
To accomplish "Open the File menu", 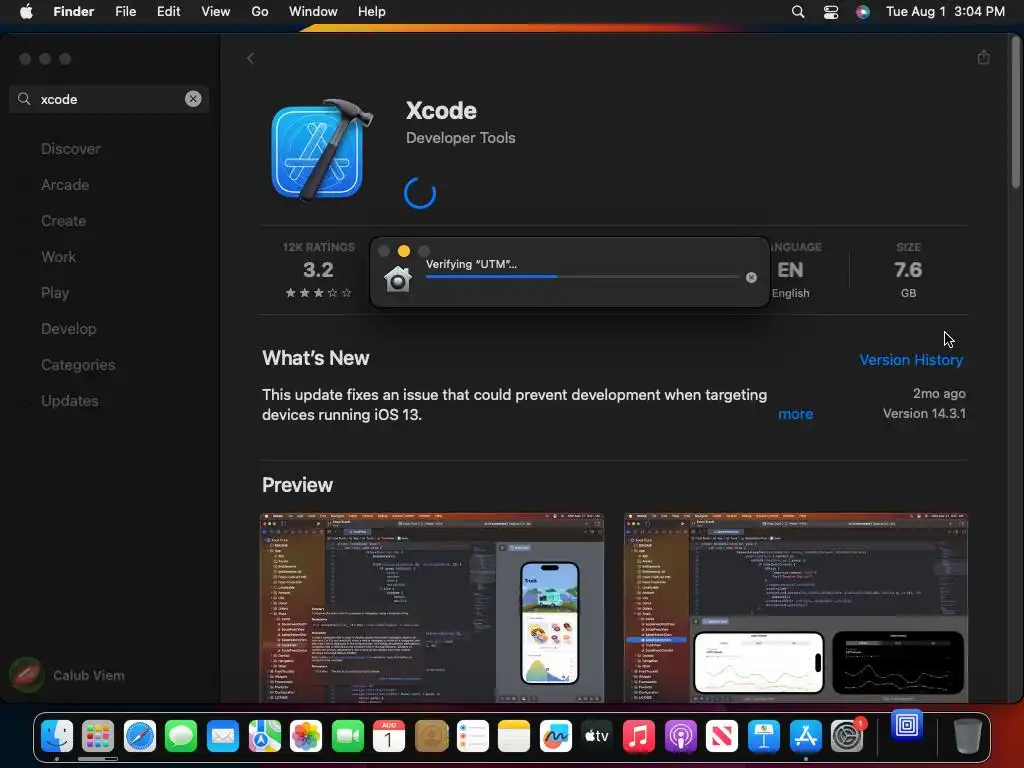I will click(x=125, y=12).
